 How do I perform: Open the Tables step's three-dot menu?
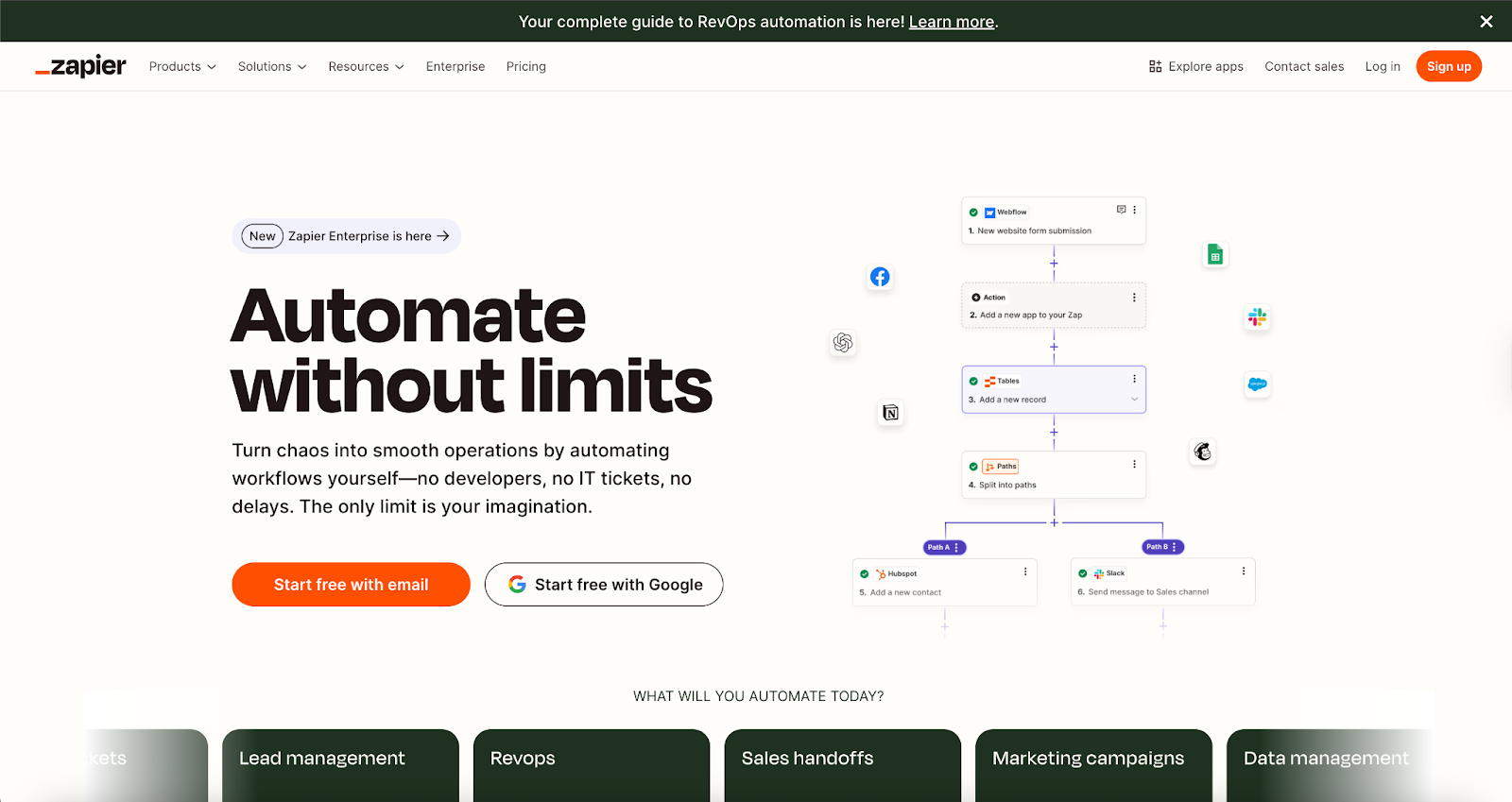pos(1134,379)
